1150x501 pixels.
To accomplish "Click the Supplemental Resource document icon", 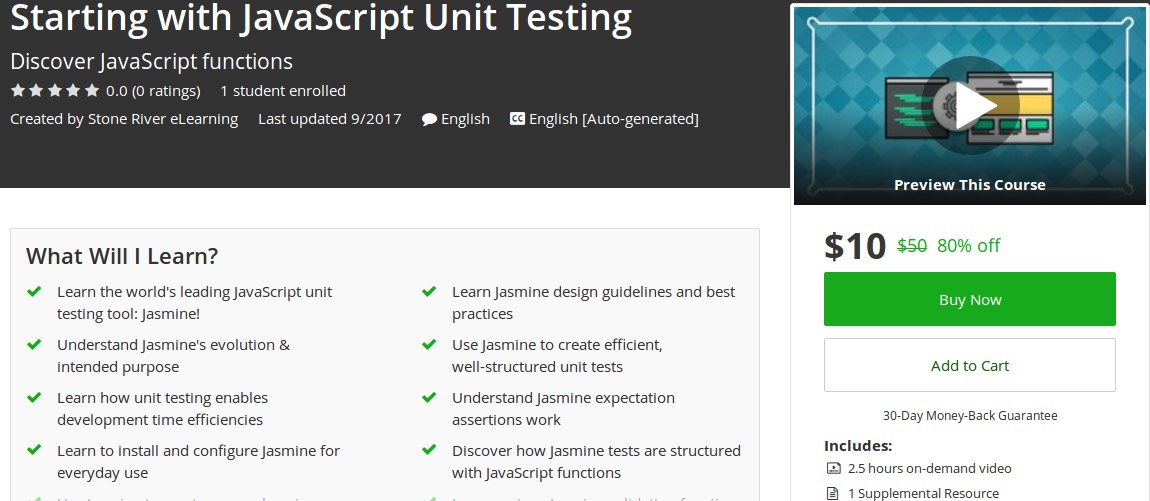I will click(x=833, y=493).
